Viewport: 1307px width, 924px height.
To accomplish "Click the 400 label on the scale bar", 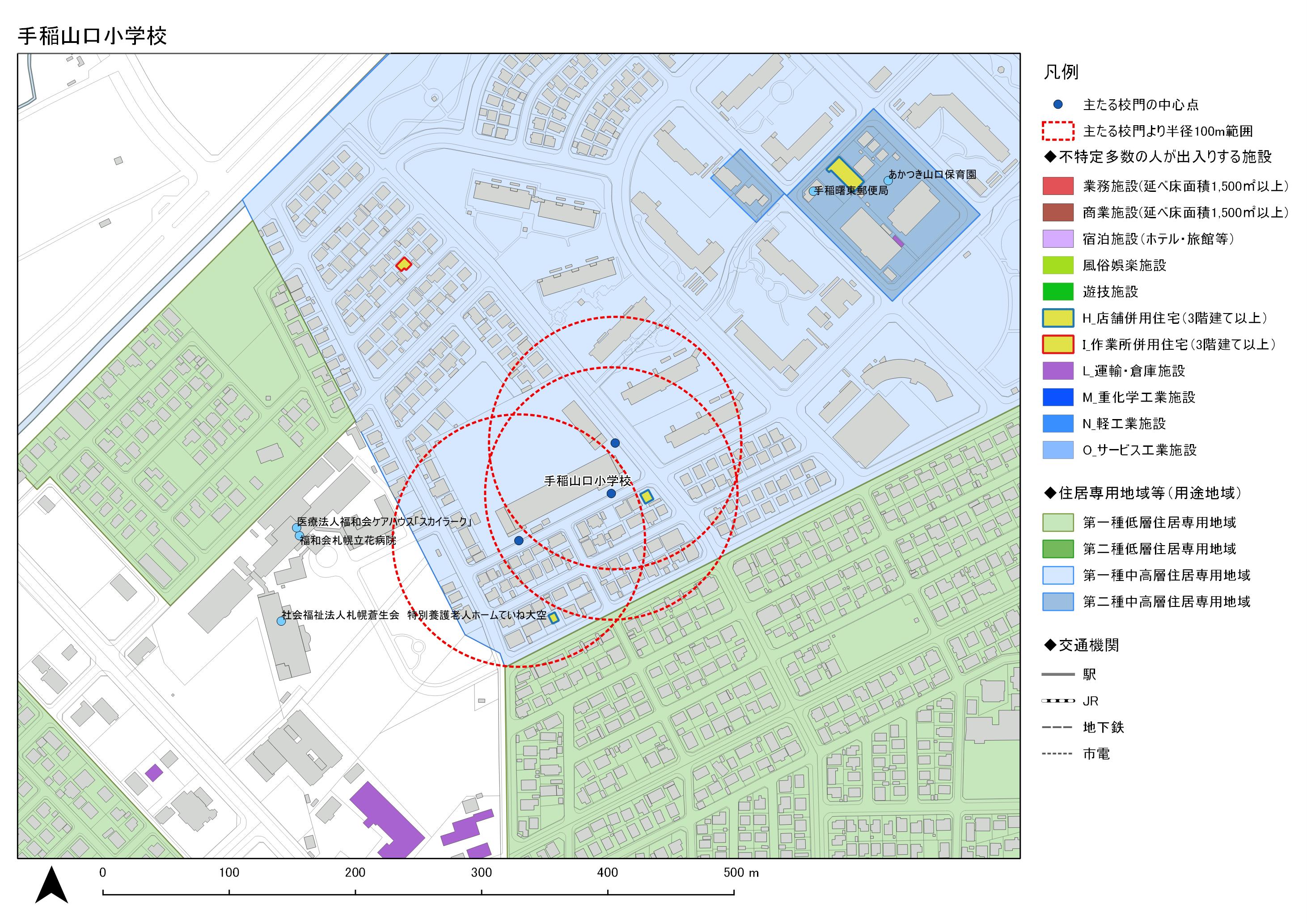I will pyautogui.click(x=607, y=873).
